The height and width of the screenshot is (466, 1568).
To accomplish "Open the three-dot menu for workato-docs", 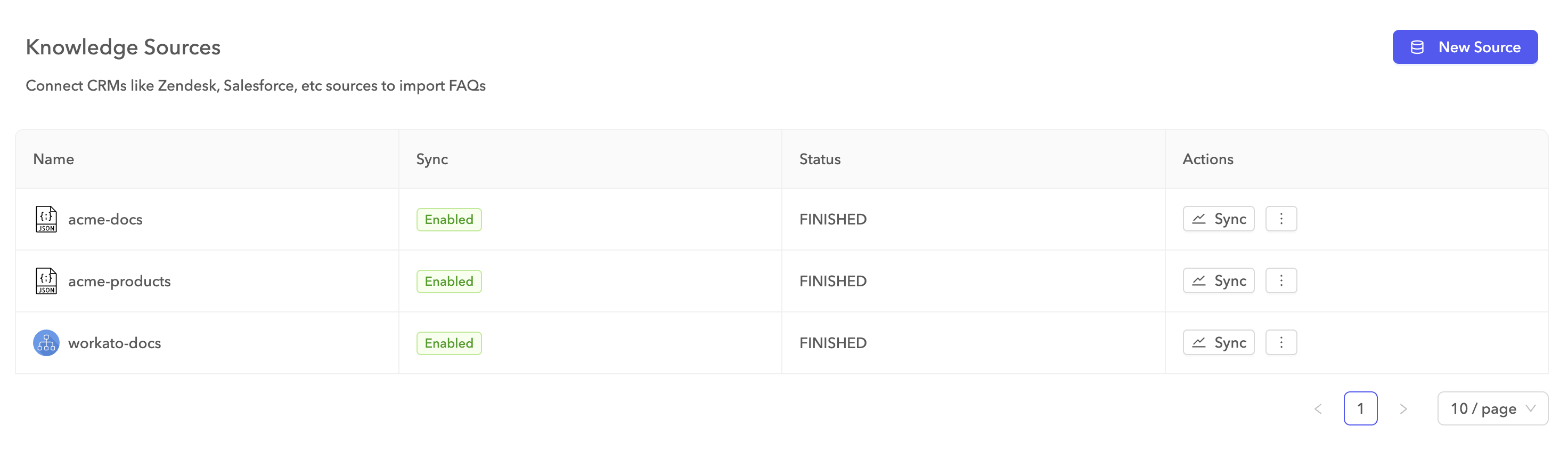I will coord(1281,343).
